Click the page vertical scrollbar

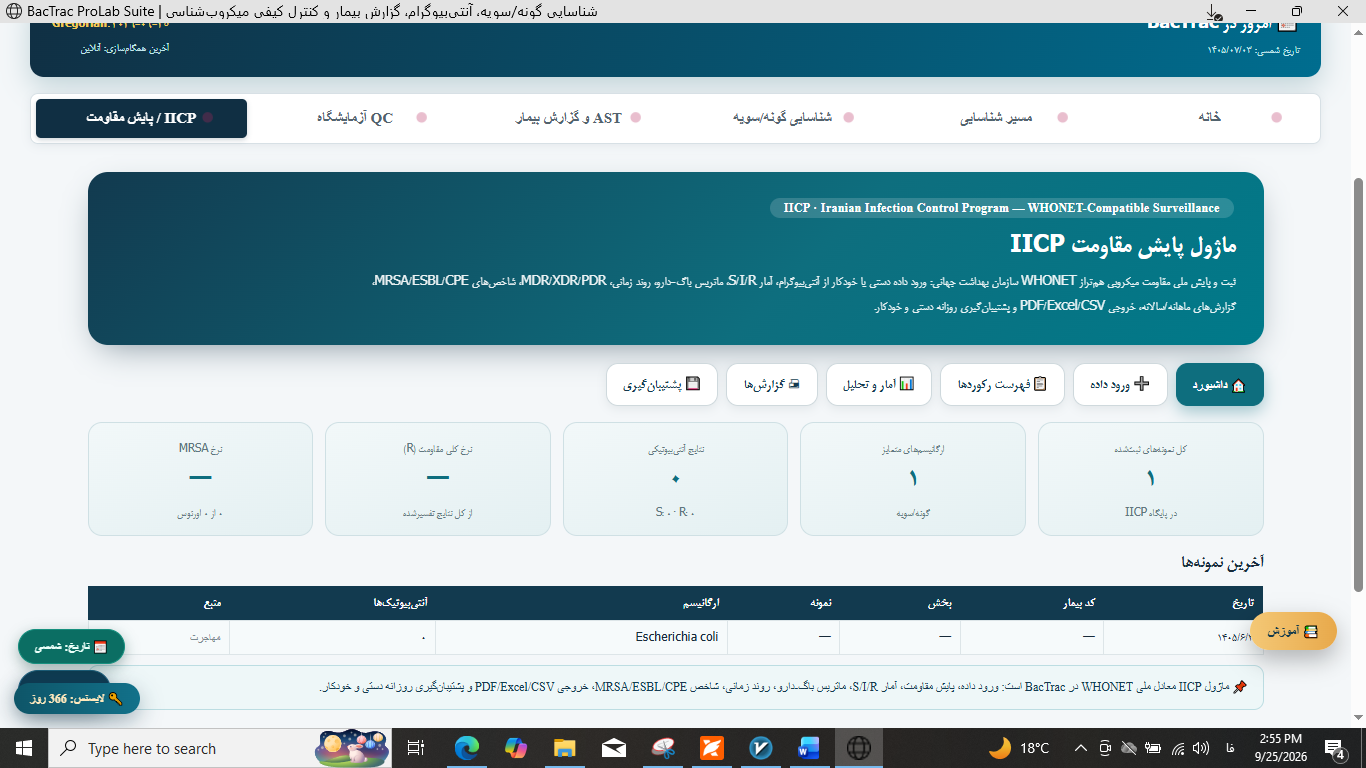coord(1357,384)
